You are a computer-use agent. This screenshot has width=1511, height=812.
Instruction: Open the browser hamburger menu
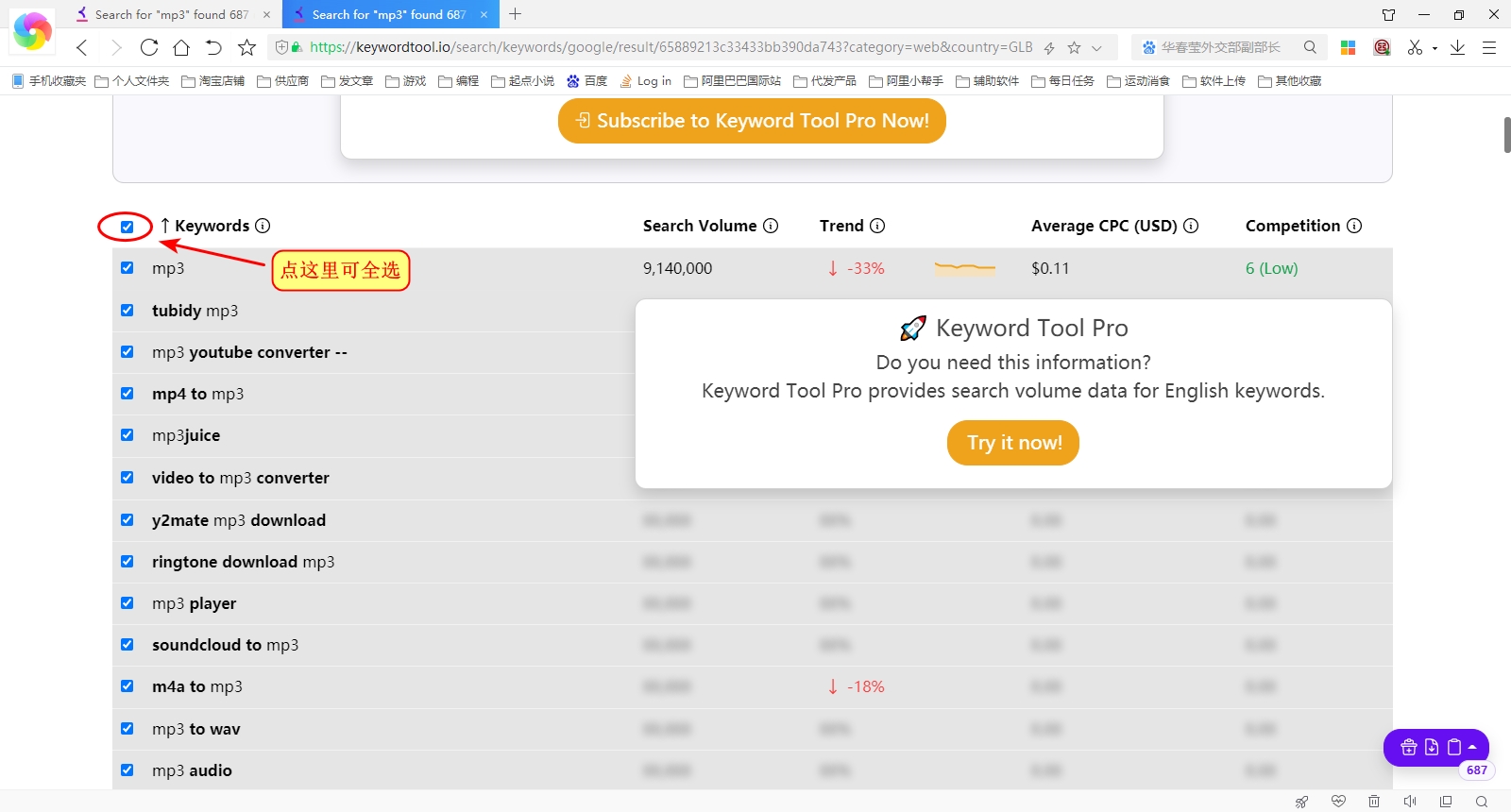1489,47
